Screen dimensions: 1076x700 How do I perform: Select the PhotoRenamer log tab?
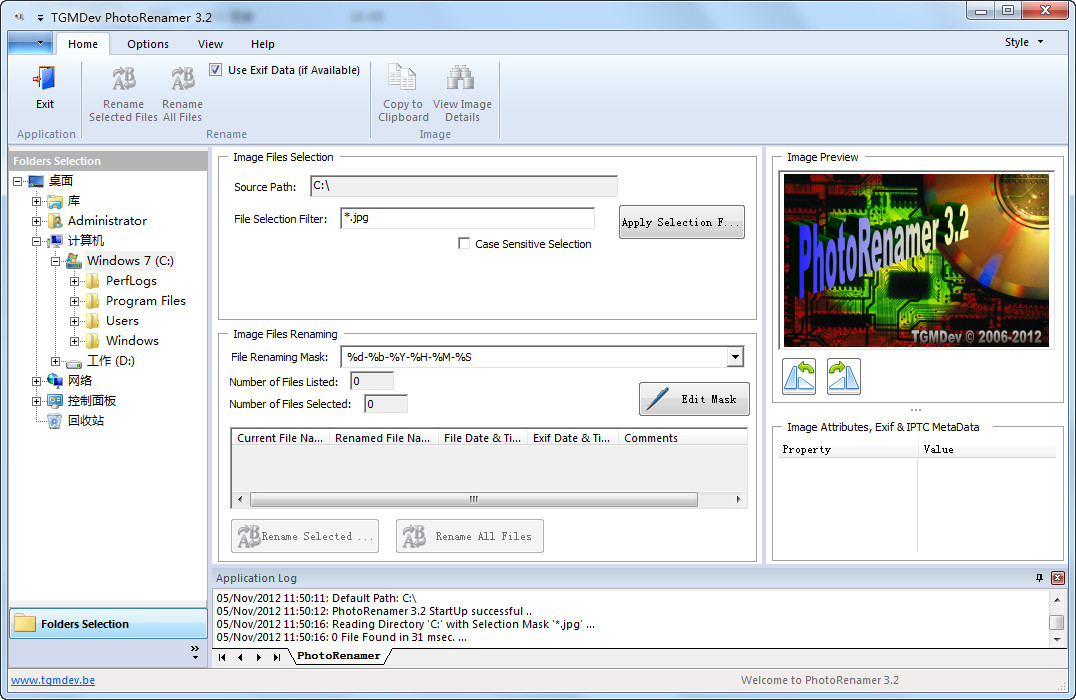coord(339,656)
